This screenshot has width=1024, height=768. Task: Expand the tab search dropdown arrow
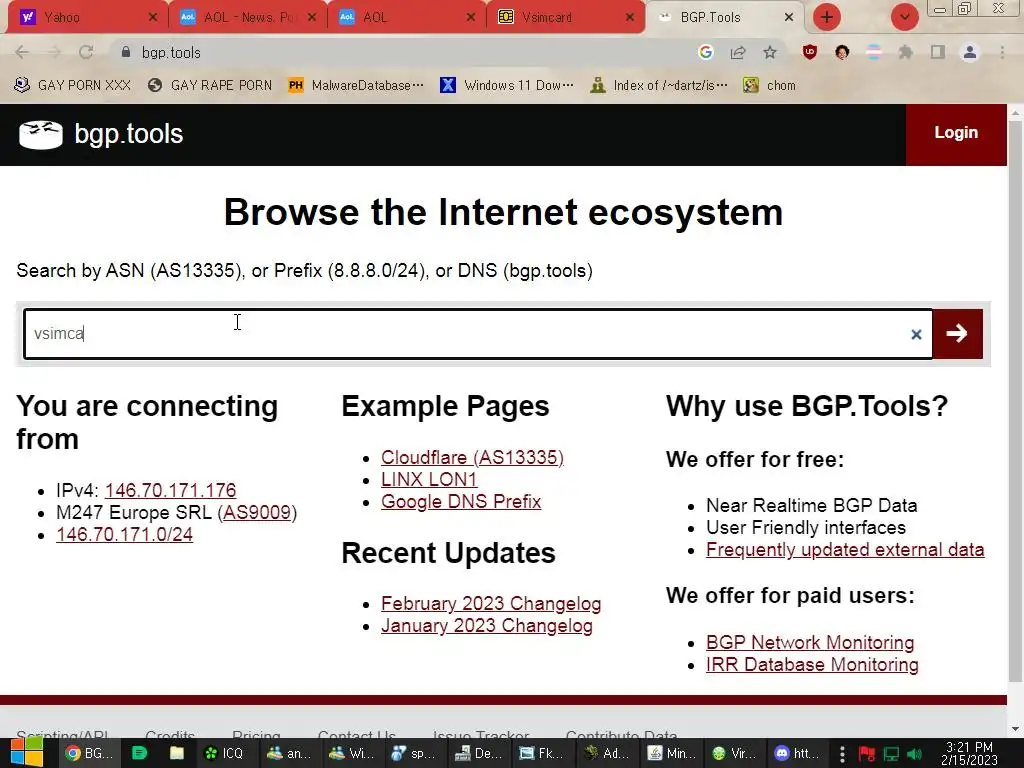pos(904,17)
